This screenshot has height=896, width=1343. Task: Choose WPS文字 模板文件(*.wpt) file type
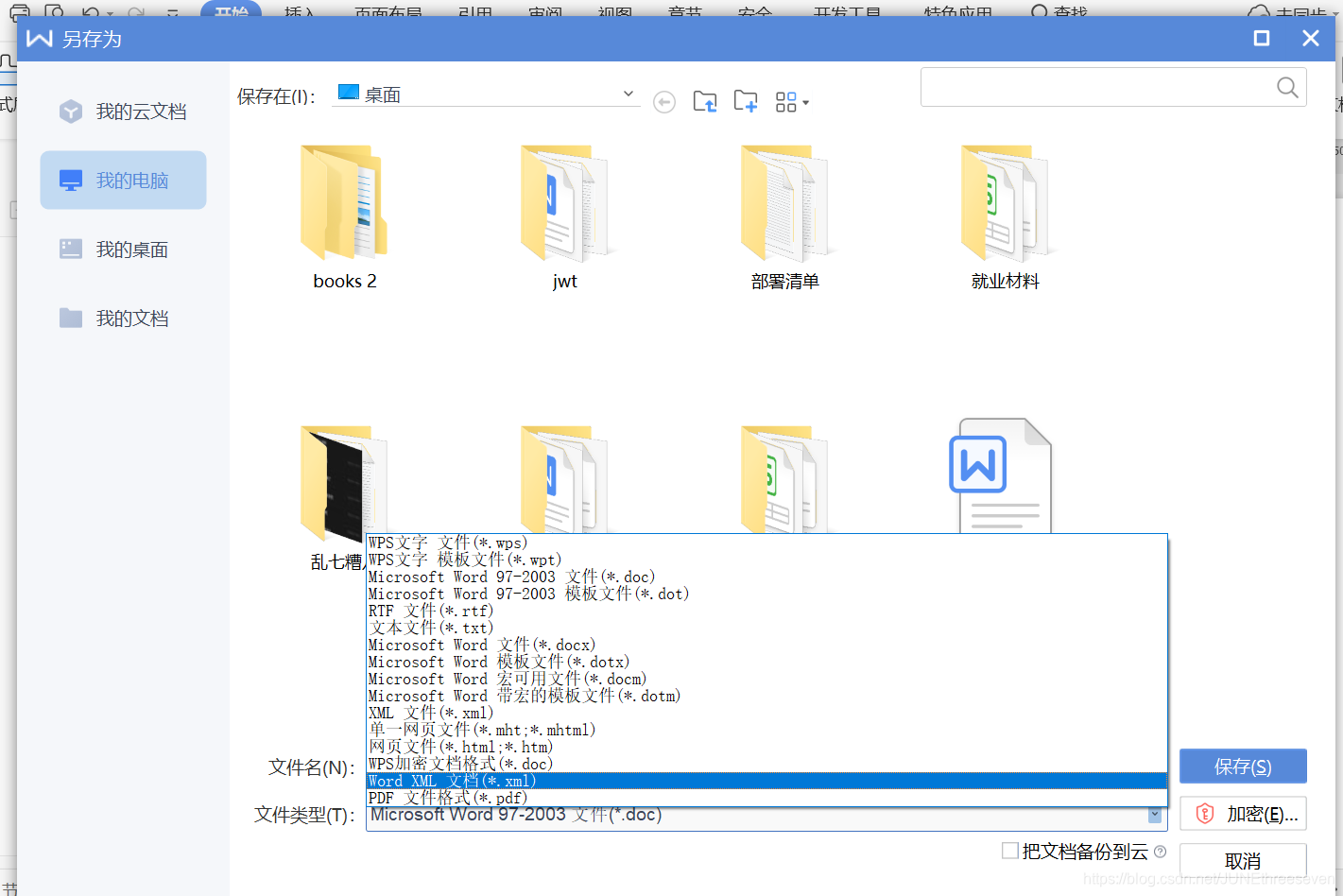point(766,560)
